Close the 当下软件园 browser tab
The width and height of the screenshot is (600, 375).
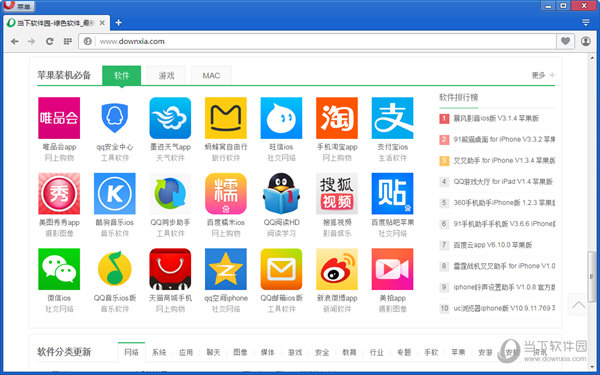[x=102, y=23]
